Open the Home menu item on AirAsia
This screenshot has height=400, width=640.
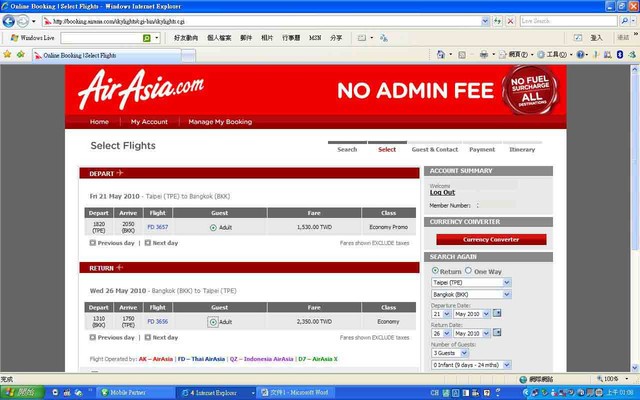tap(99, 122)
